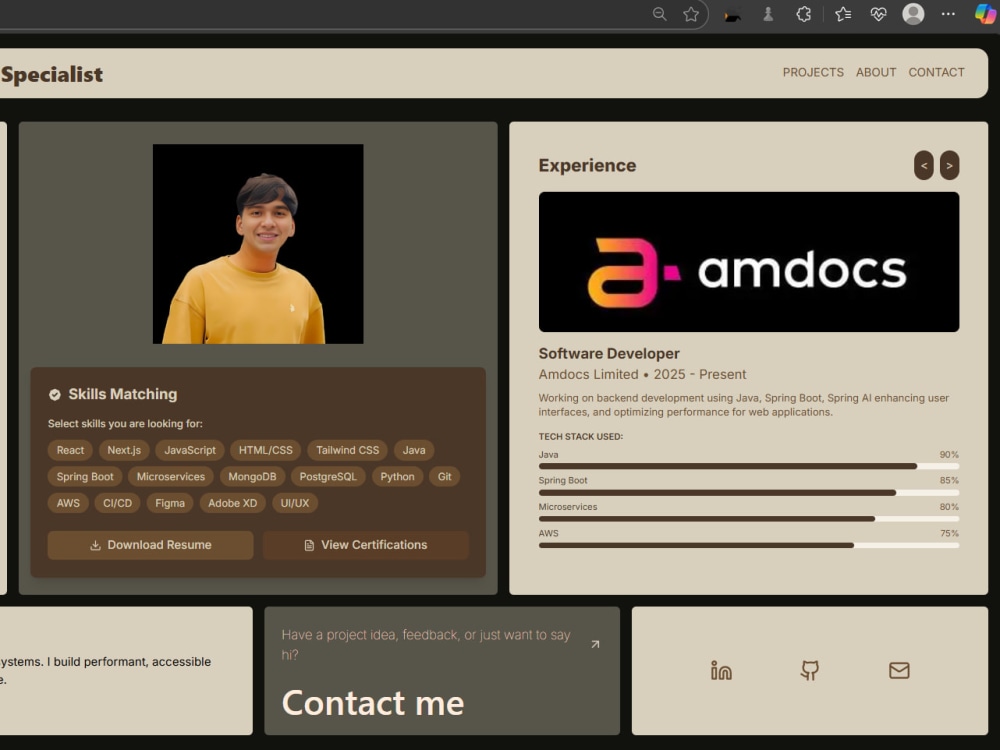Click the browser zoom magnifier icon

click(659, 14)
